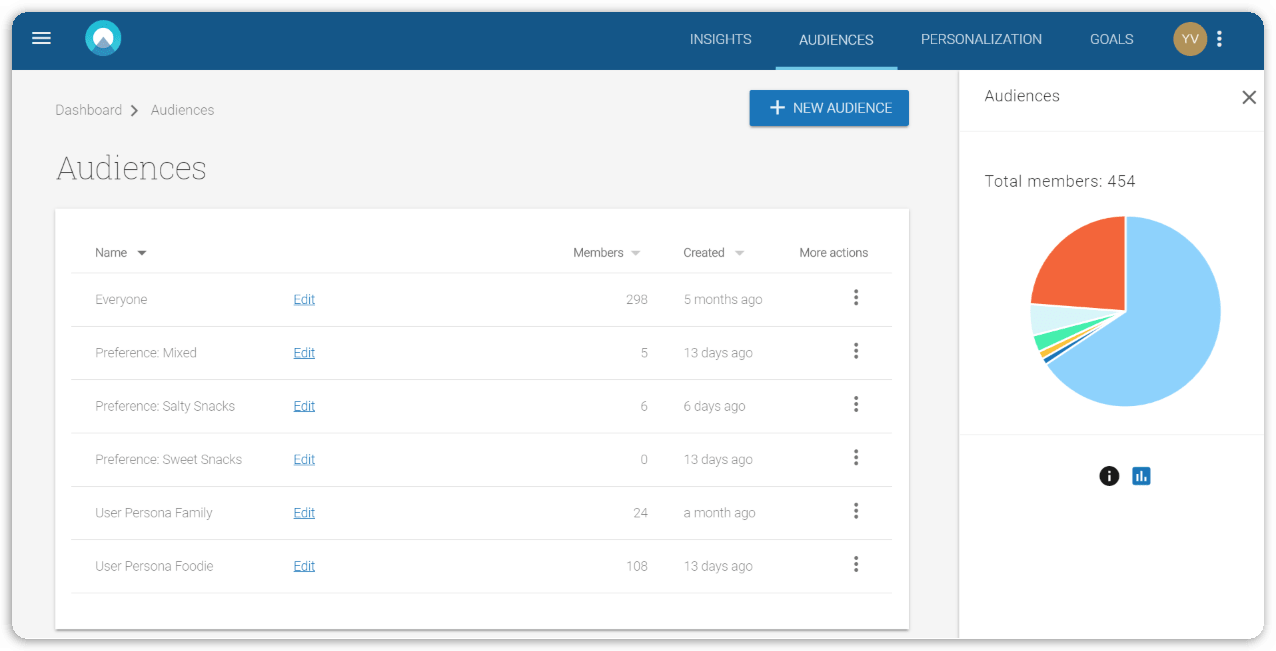Open more actions for Everyone row
Image resolution: width=1276 pixels, height=651 pixels.
point(855,298)
